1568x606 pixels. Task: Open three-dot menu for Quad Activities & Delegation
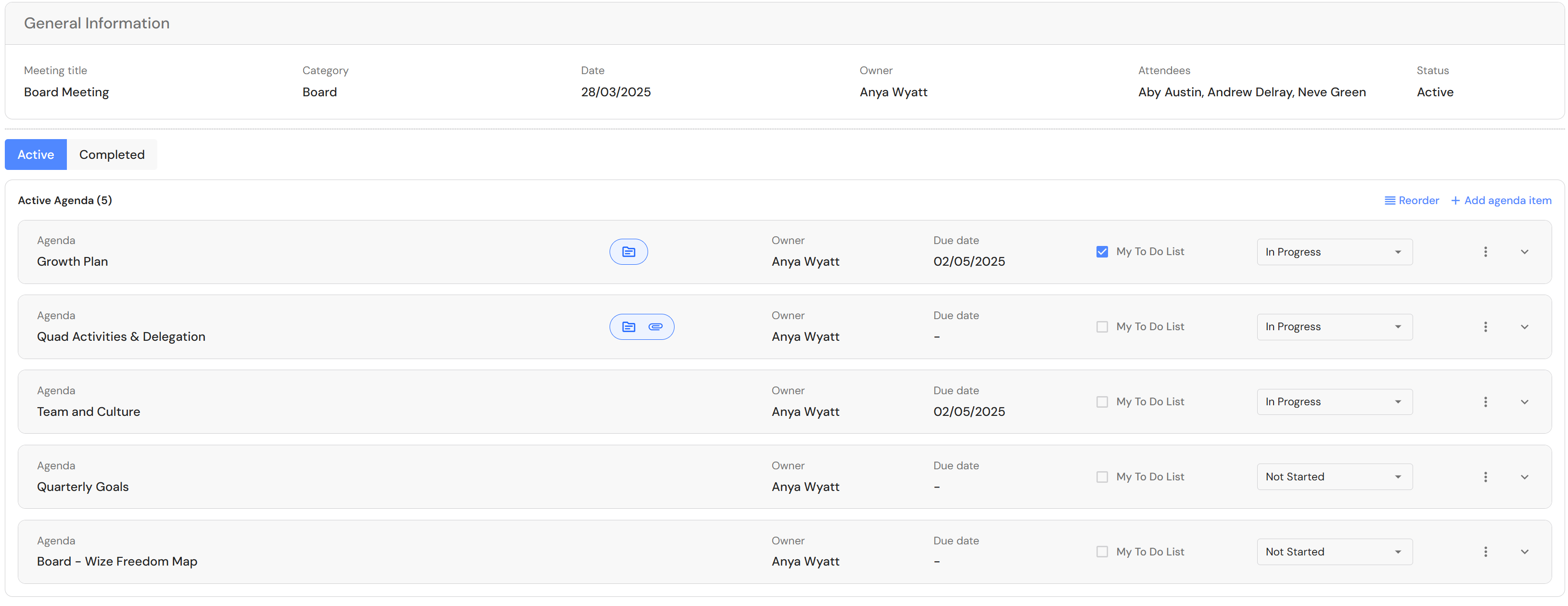tap(1485, 327)
